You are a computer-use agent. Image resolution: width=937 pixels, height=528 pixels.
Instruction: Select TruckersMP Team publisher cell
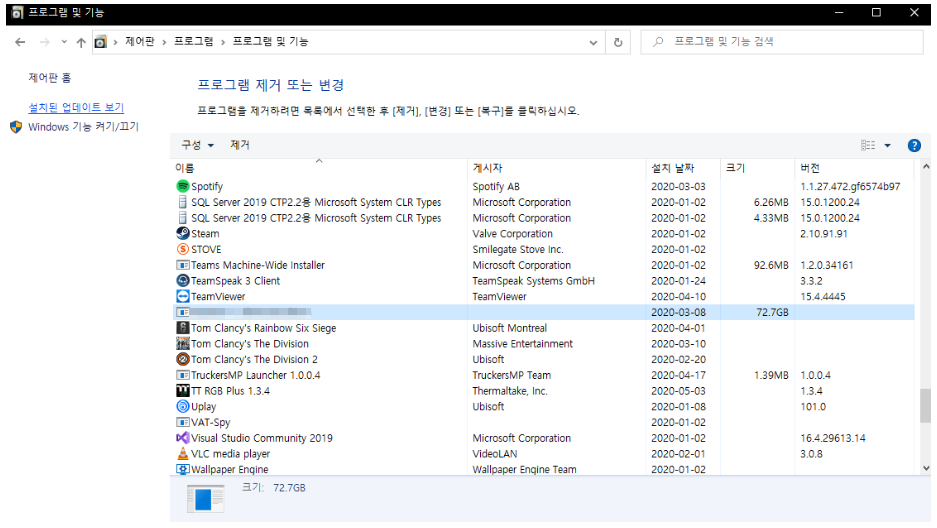tap(512, 375)
